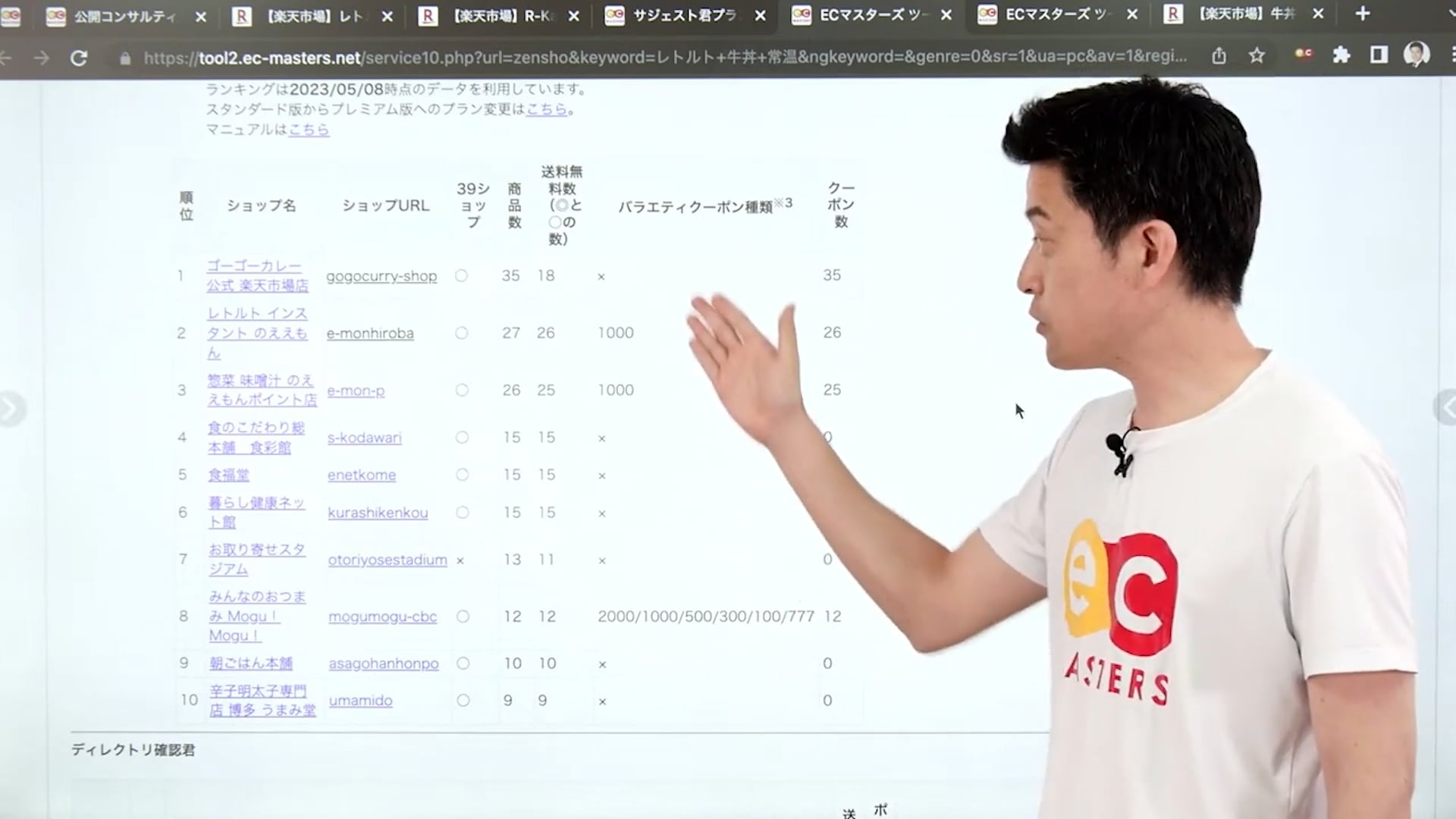The image size is (1456, 819).
Task: Close the 公開コンサルティ tab
Action: pos(201,15)
